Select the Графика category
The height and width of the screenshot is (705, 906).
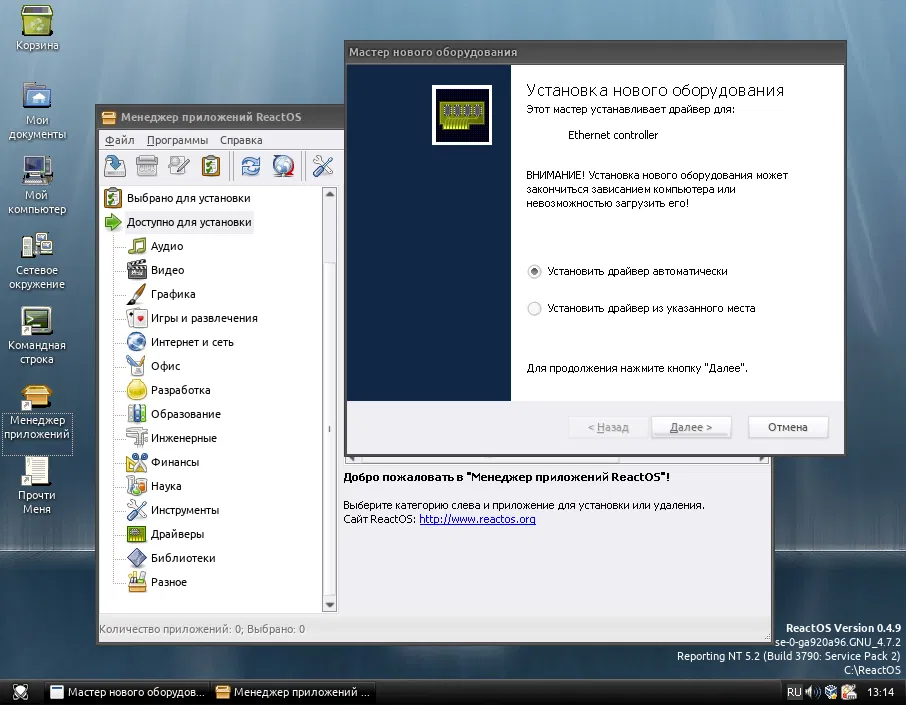[173, 294]
